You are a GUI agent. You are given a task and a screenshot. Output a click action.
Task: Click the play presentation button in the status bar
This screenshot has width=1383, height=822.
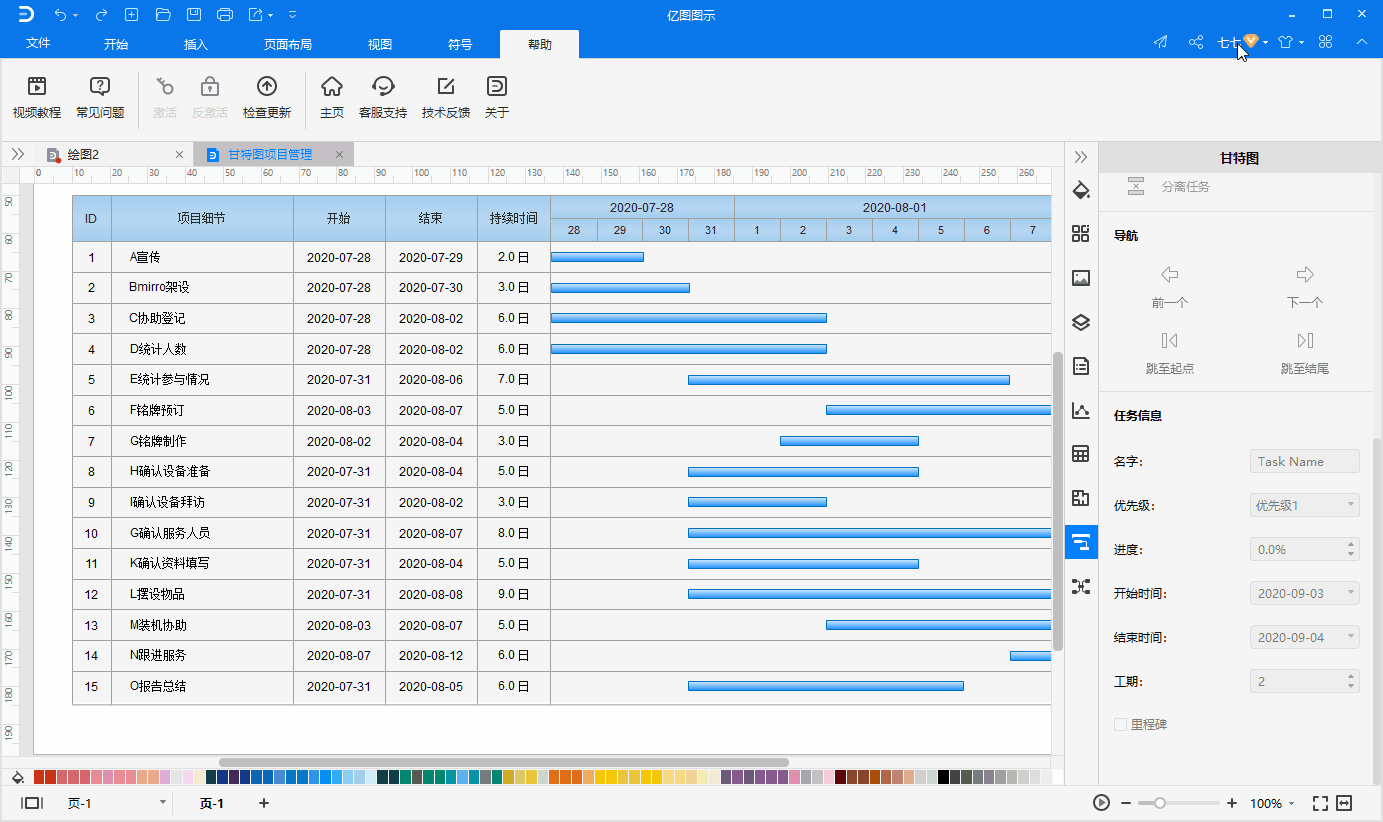coord(1101,803)
